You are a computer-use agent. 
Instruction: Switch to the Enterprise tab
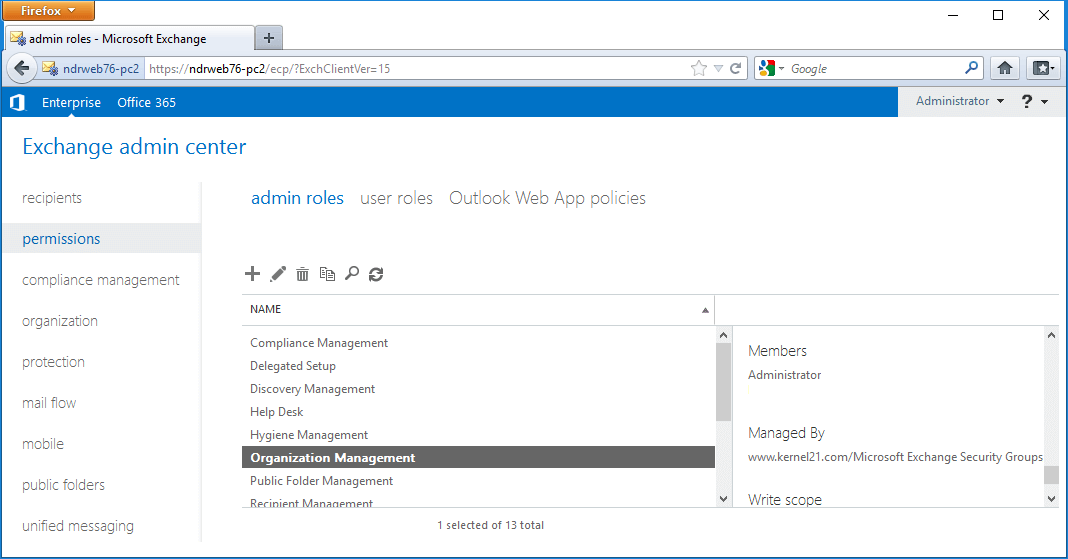pyautogui.click(x=72, y=102)
